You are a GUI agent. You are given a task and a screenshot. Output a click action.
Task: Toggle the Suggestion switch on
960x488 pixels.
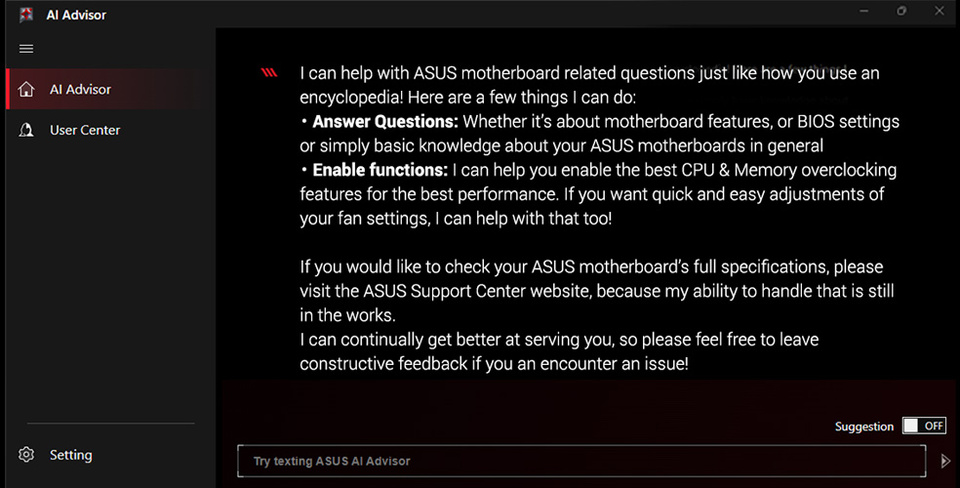tap(923, 426)
